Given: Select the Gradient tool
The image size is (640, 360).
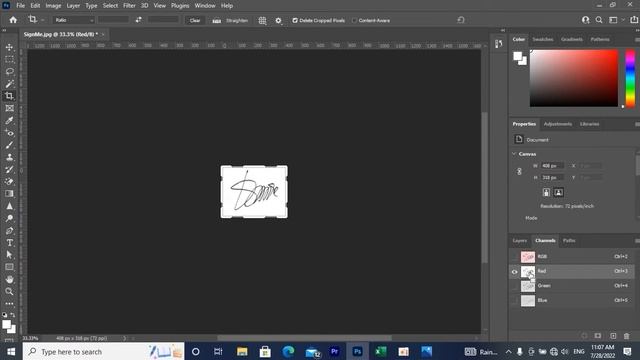Looking at the screenshot, I should click(9, 194).
